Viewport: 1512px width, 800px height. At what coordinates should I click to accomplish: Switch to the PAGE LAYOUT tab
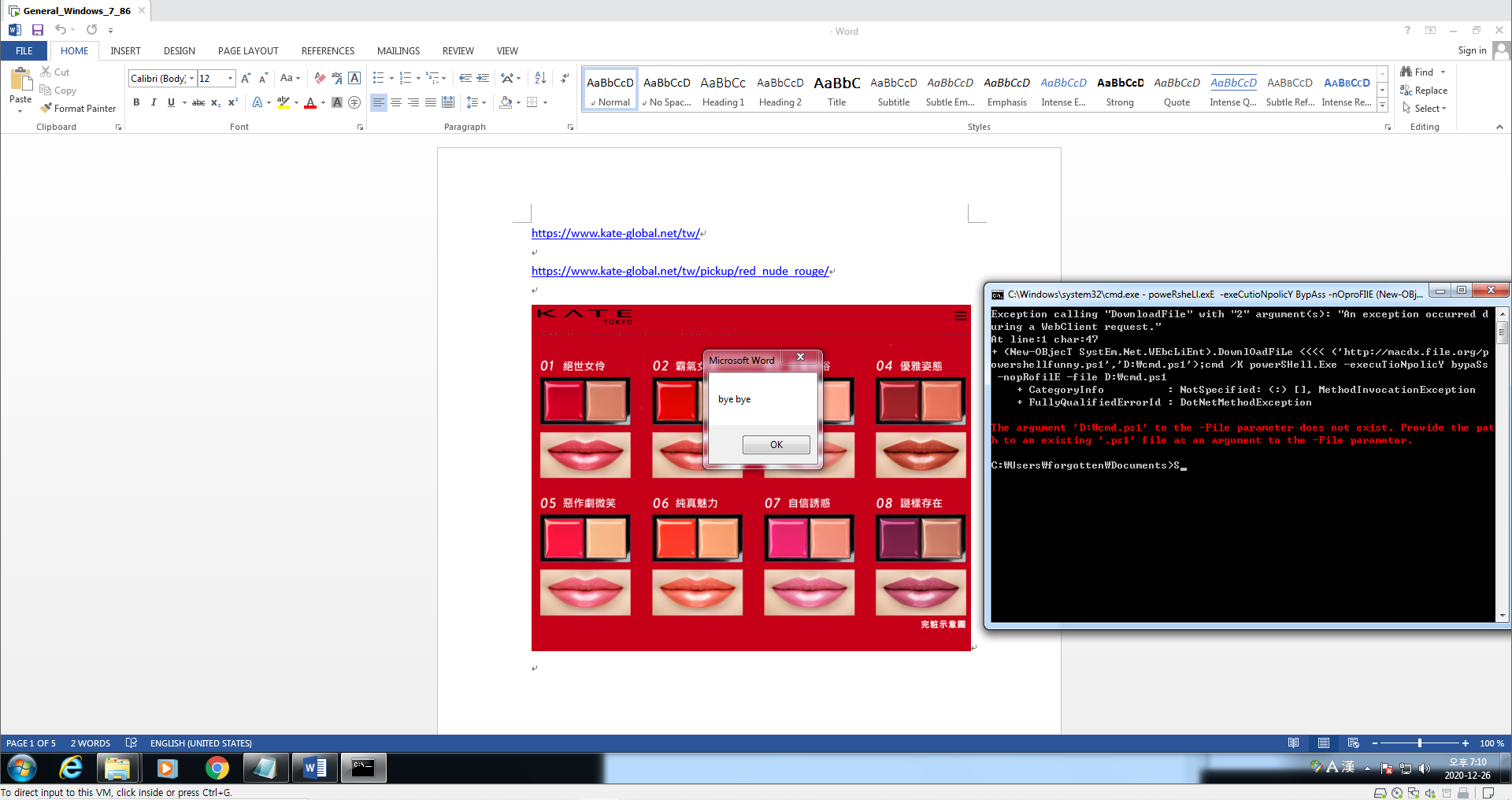pos(248,51)
